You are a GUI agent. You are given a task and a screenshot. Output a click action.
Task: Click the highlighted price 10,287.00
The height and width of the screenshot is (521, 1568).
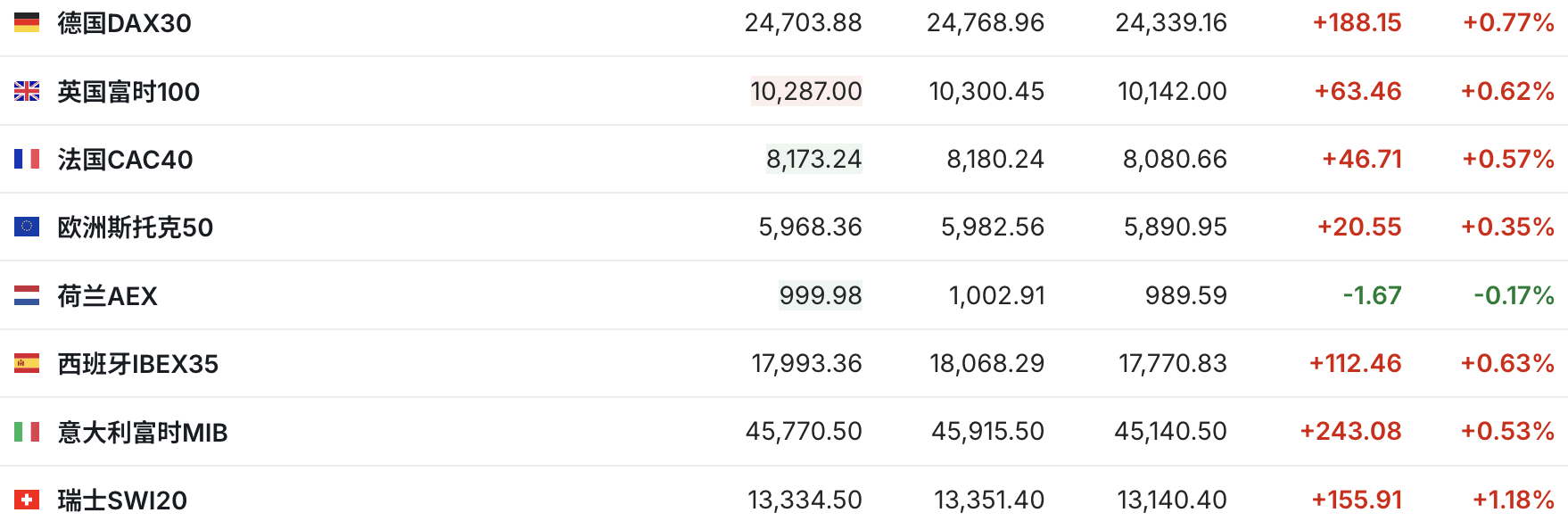[806, 91]
